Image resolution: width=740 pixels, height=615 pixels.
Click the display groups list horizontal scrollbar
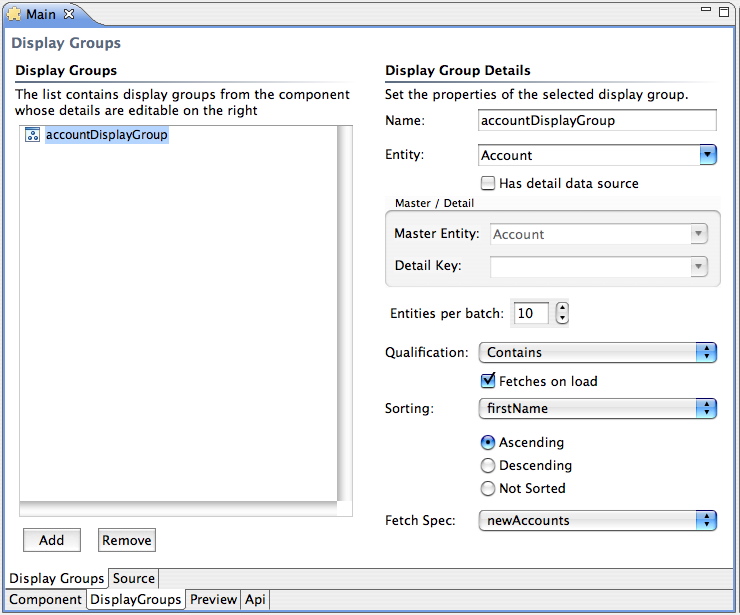point(178,509)
